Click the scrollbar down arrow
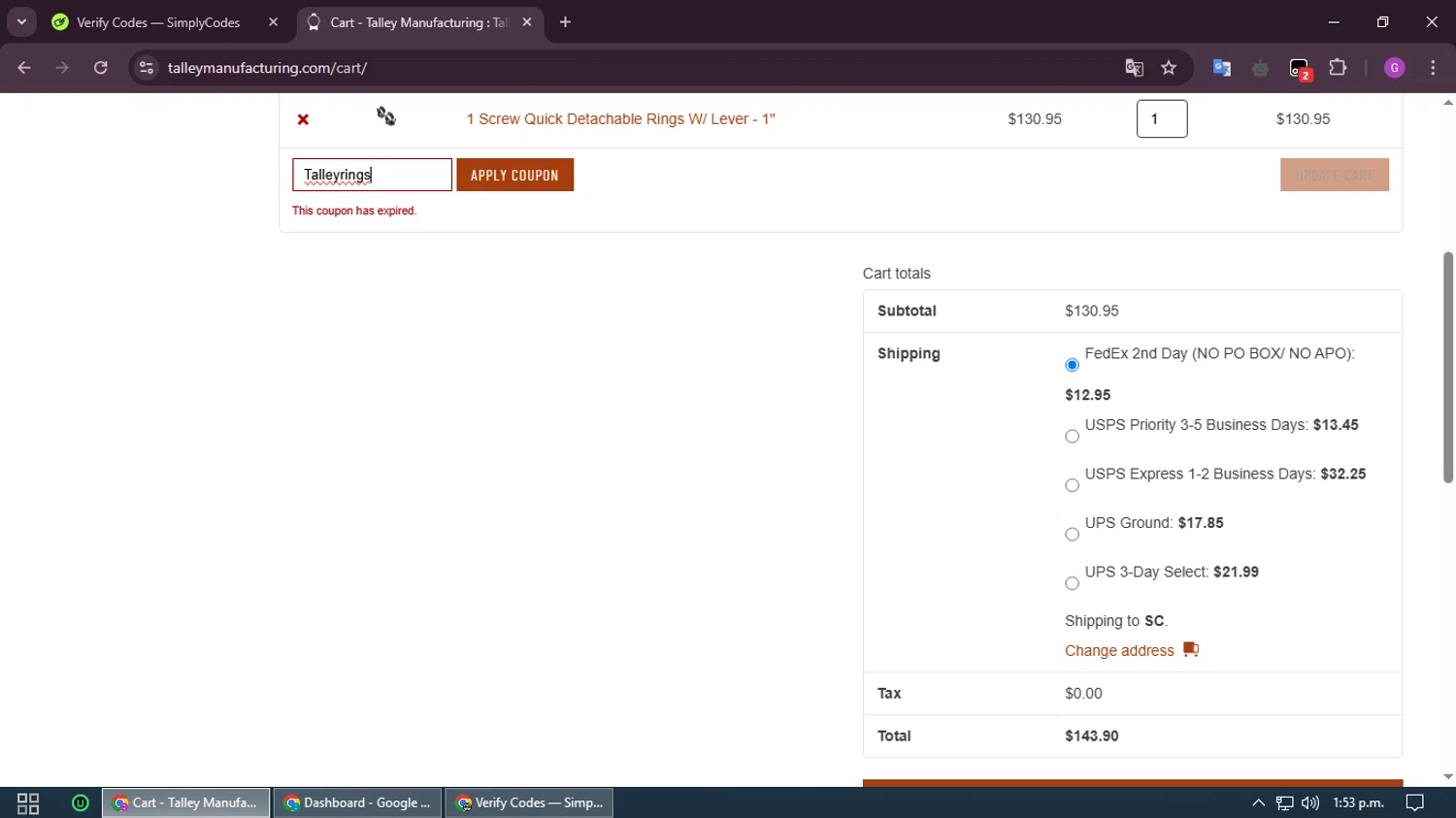The width and height of the screenshot is (1456, 818). pyautogui.click(x=1448, y=777)
